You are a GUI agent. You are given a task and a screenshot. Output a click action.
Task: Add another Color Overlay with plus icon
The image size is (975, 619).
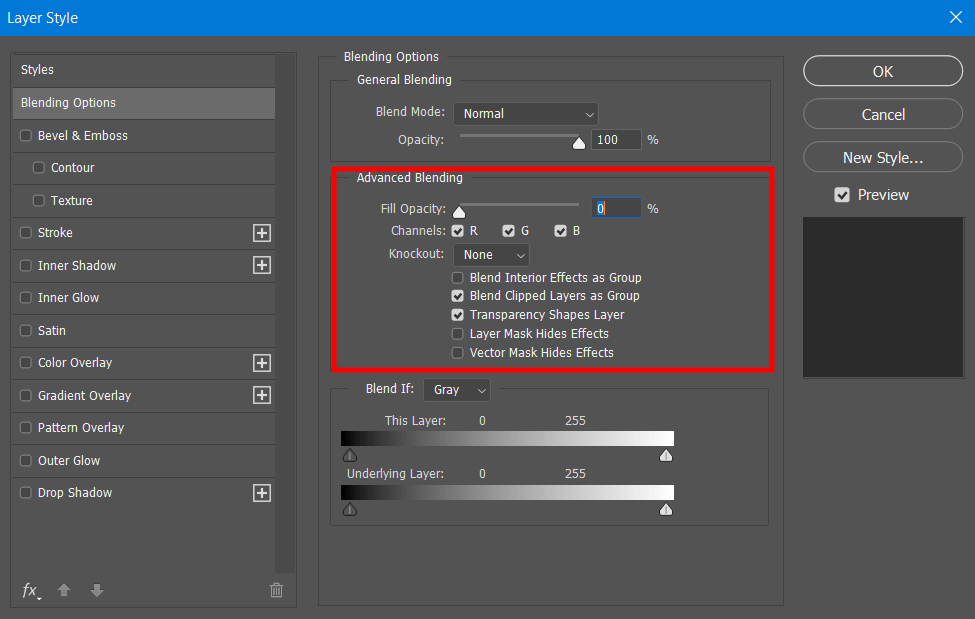pyautogui.click(x=262, y=363)
